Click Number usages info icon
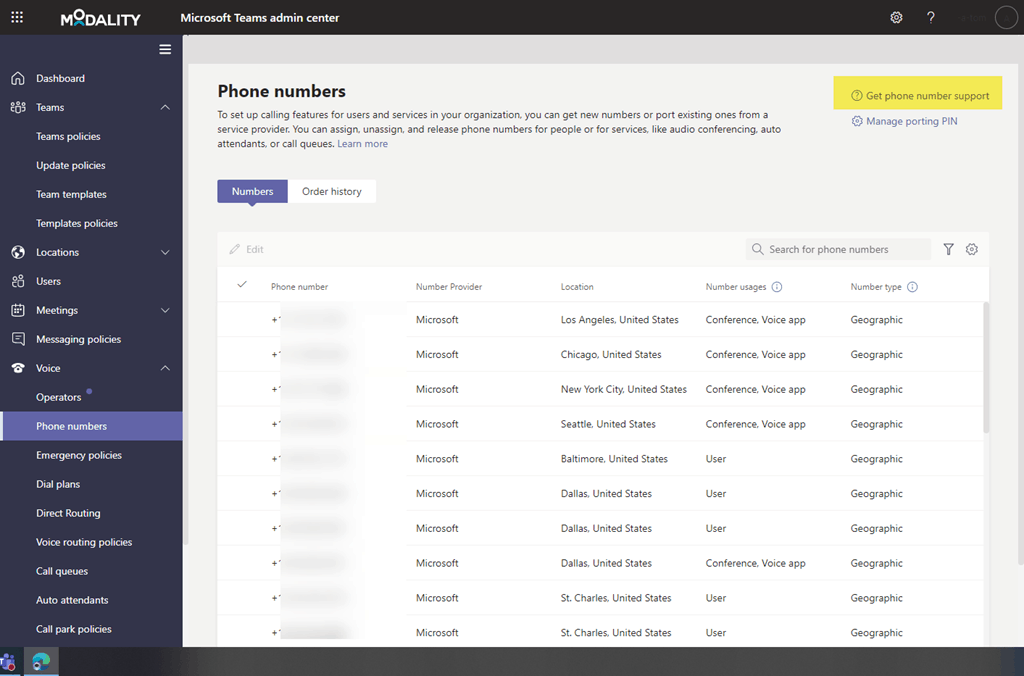Image resolution: width=1024 pixels, height=676 pixels. 777,287
